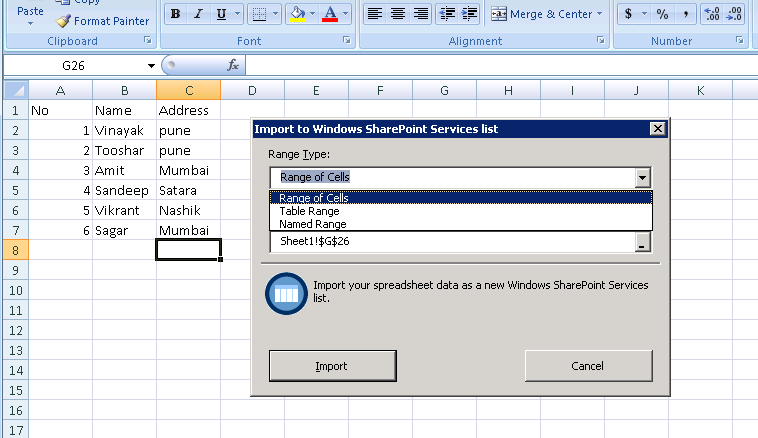758x438 pixels.
Task: Apply comma style
Action: click(x=685, y=14)
